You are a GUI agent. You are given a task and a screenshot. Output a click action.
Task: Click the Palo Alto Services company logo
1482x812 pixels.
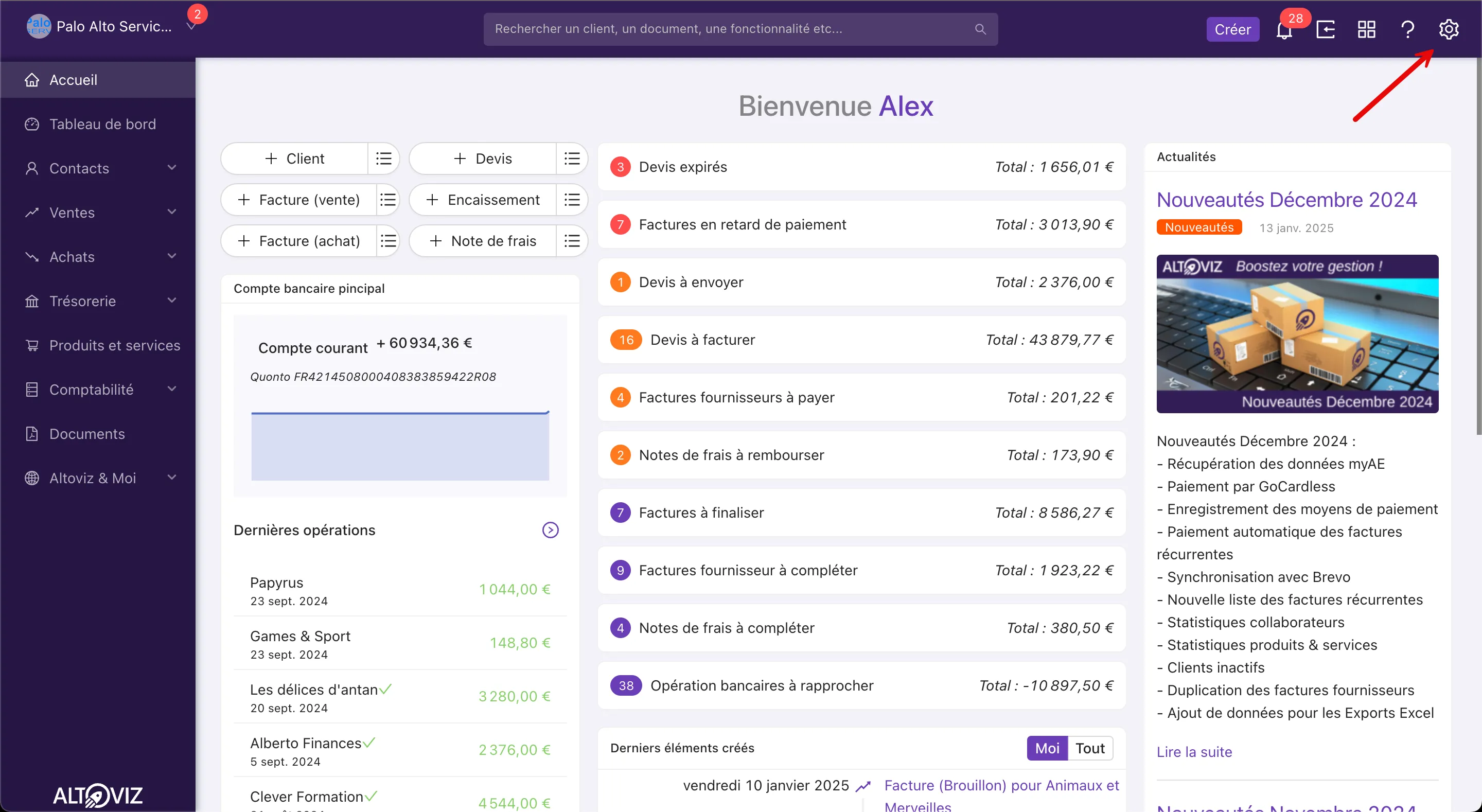[39, 26]
